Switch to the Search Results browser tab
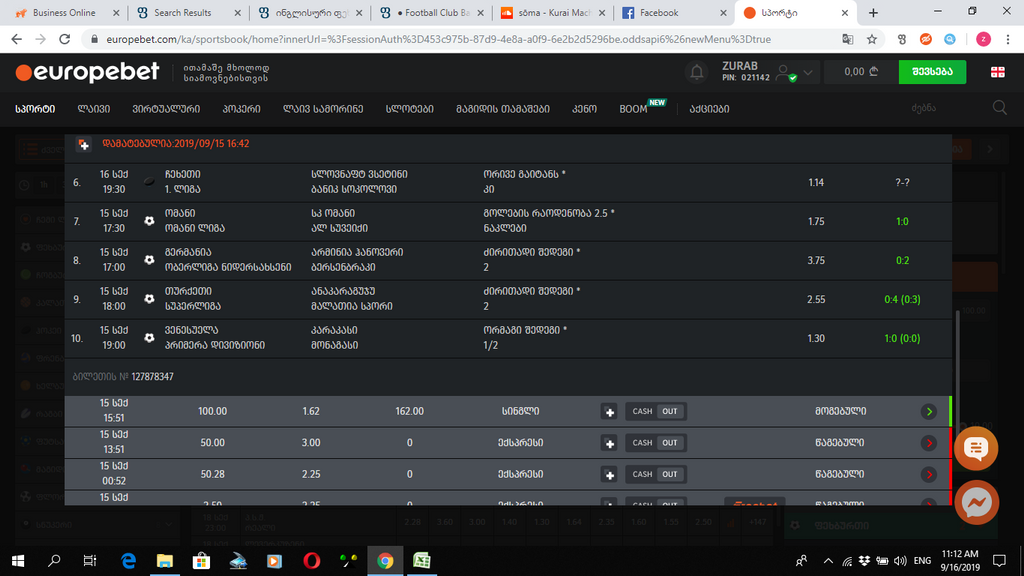The width and height of the screenshot is (1024, 576). pyautogui.click(x=188, y=12)
